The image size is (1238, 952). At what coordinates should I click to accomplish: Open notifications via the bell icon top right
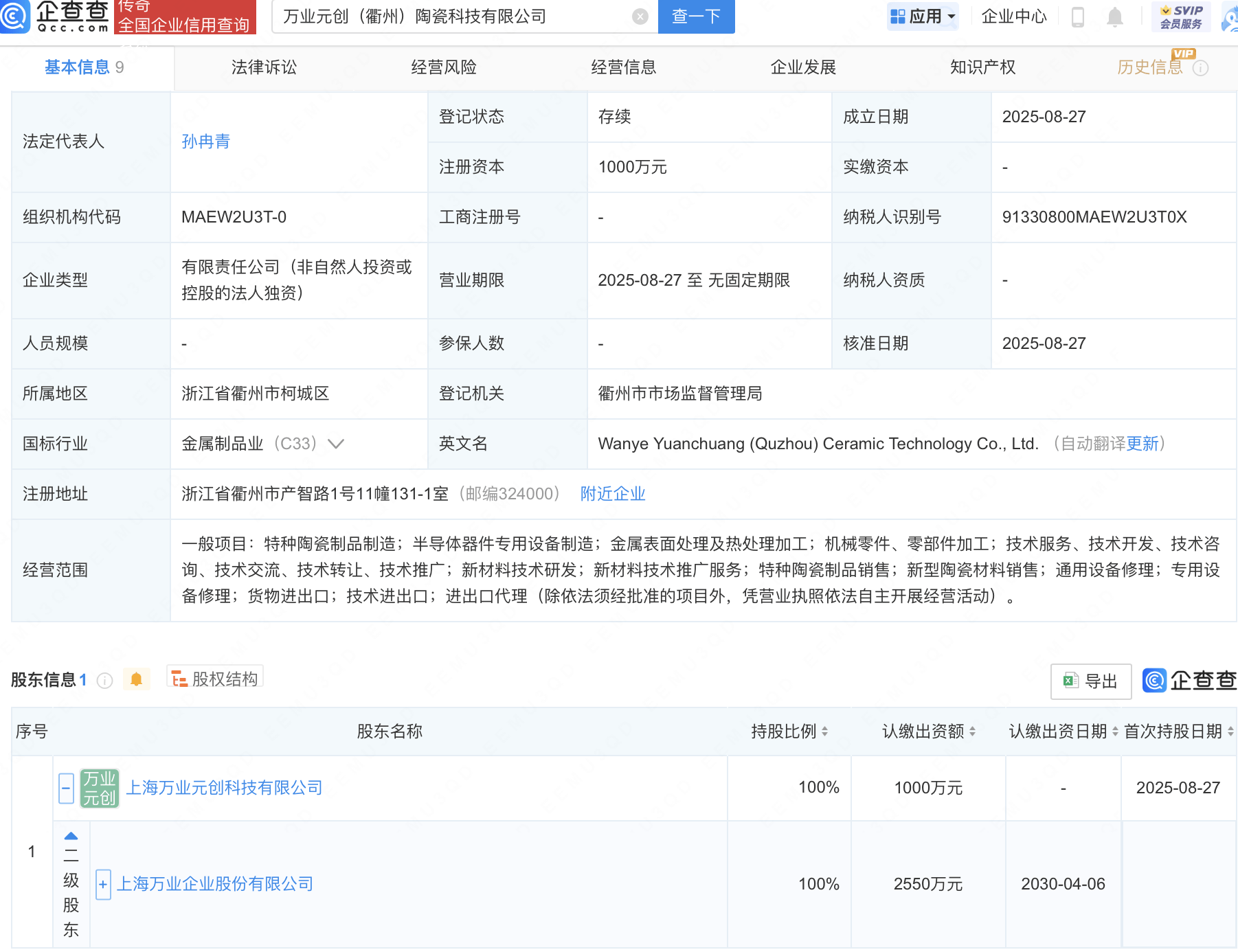(x=1115, y=18)
